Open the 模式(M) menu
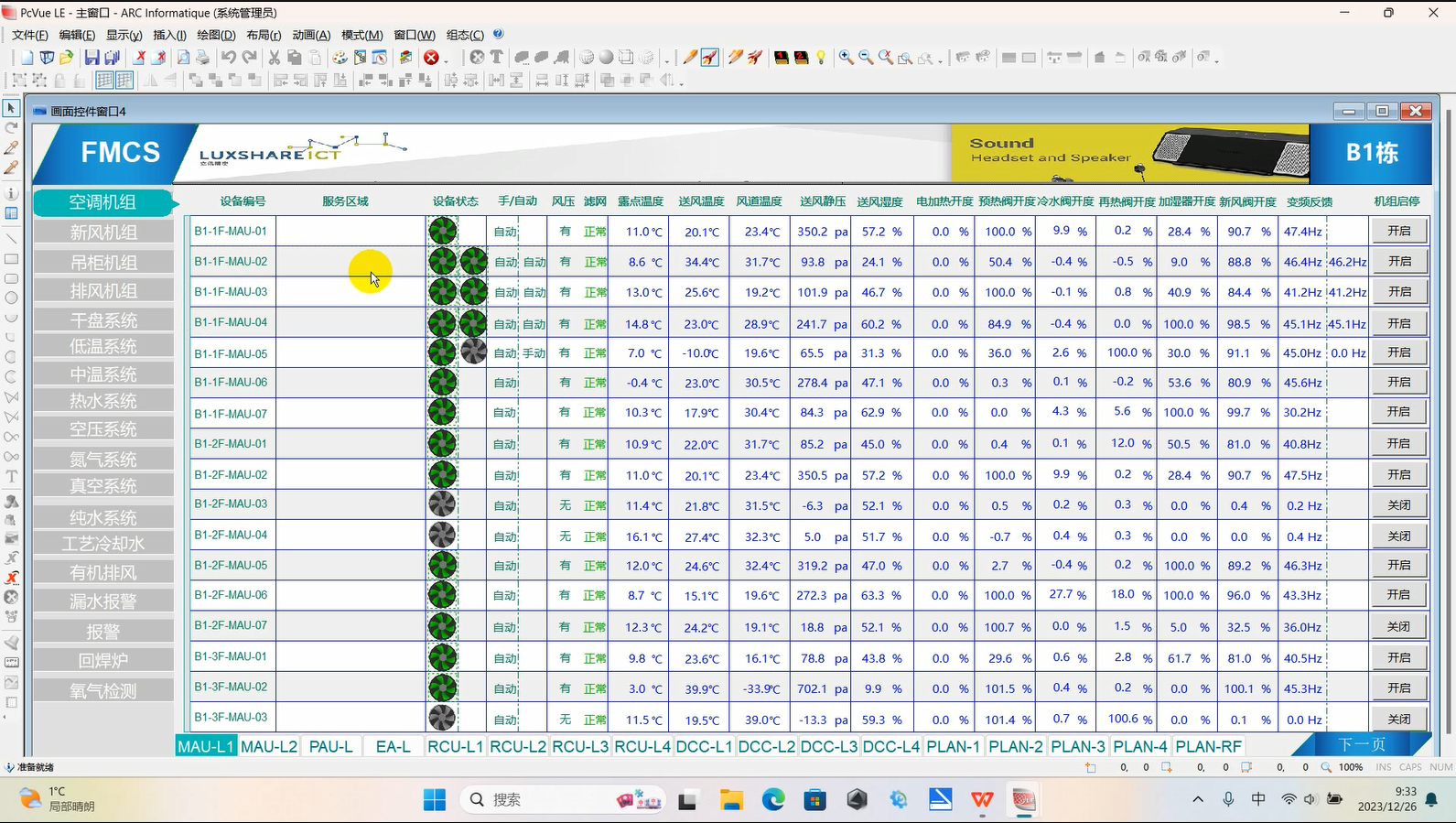 [361, 35]
